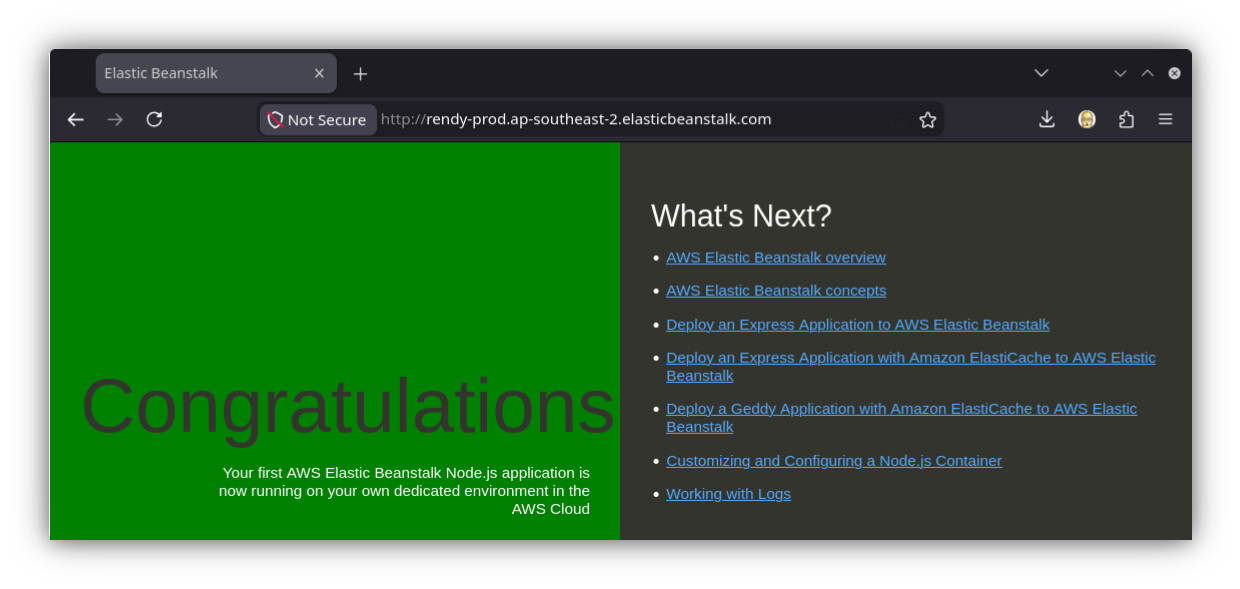Viewport: 1240px width, 589px height.
Task: Select the Elastic Beanstalk tab
Action: 216,73
